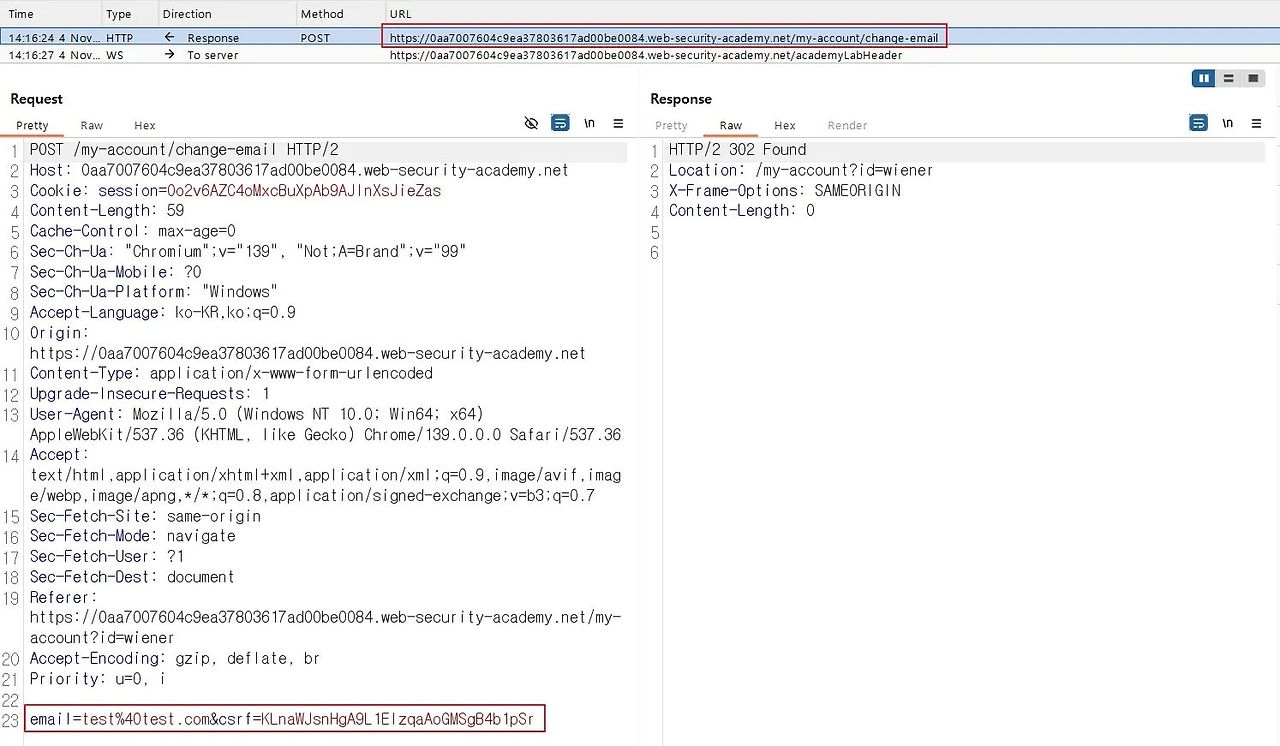The height and width of the screenshot is (746, 1280).
Task: Click the Cookie session value
Action: [304, 190]
